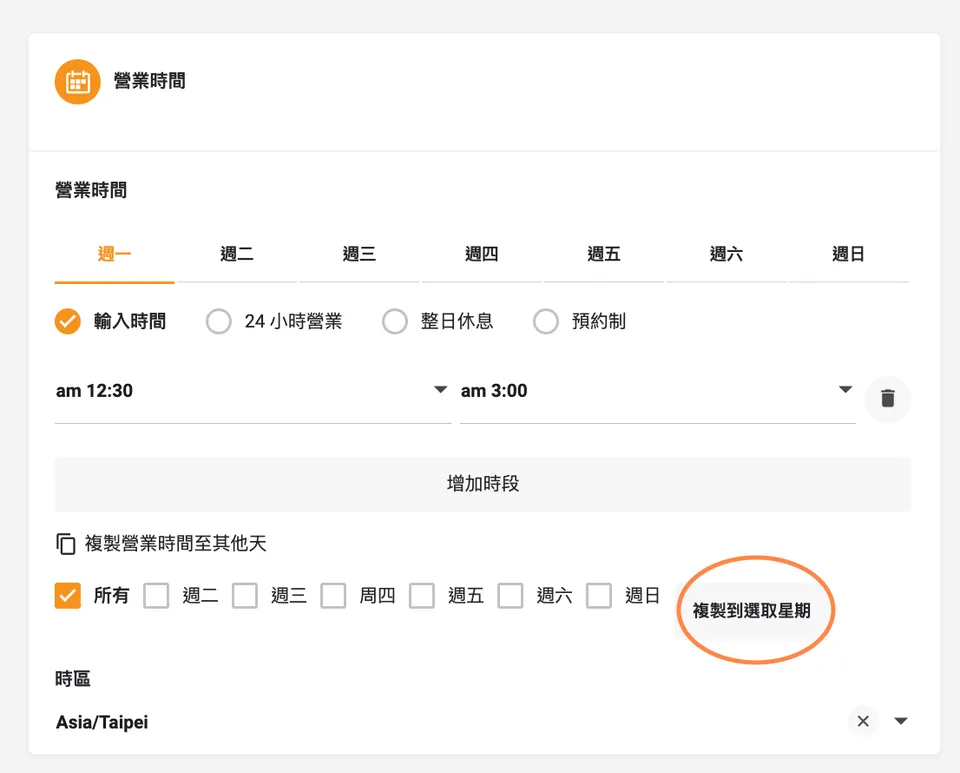Screen dimensions: 960x773
Task: Tick the 週五 copy checkbox
Action: click(422, 596)
